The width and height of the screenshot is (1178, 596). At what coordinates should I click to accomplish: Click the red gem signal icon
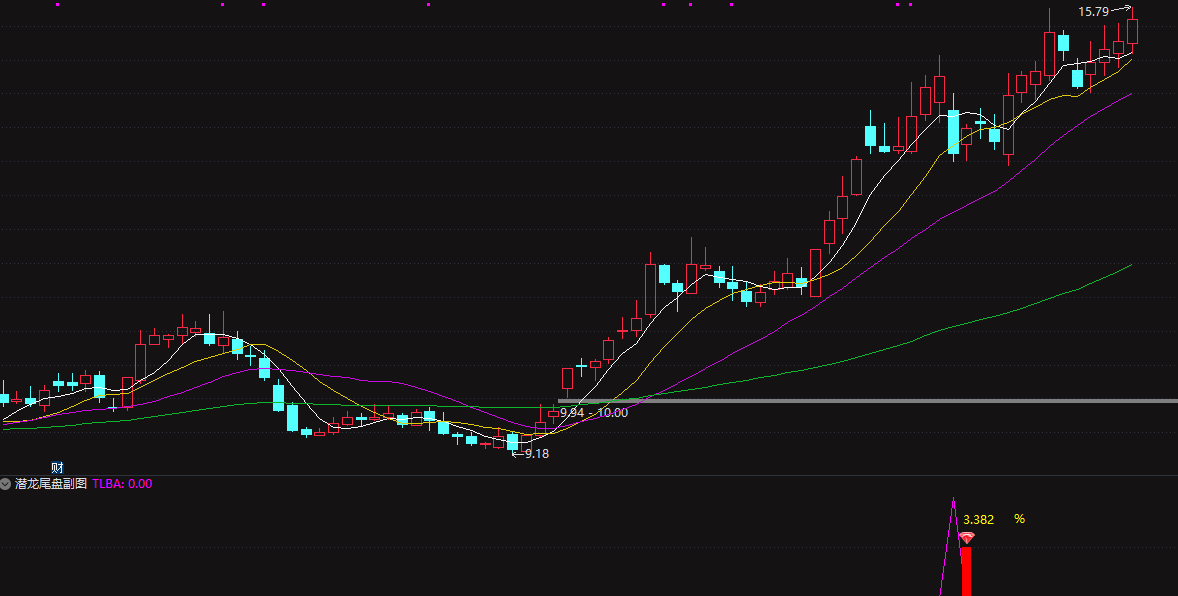[966, 538]
